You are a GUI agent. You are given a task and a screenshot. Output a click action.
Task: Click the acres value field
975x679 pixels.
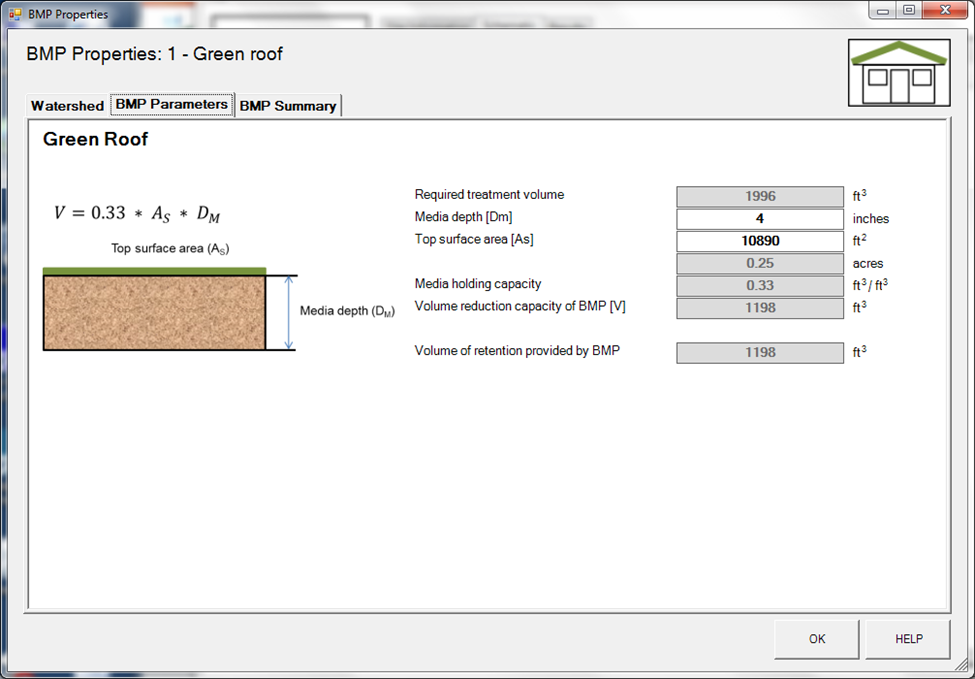[760, 264]
